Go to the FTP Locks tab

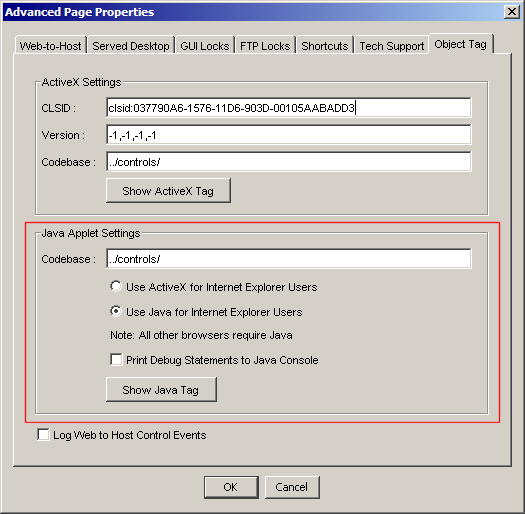[x=265, y=45]
